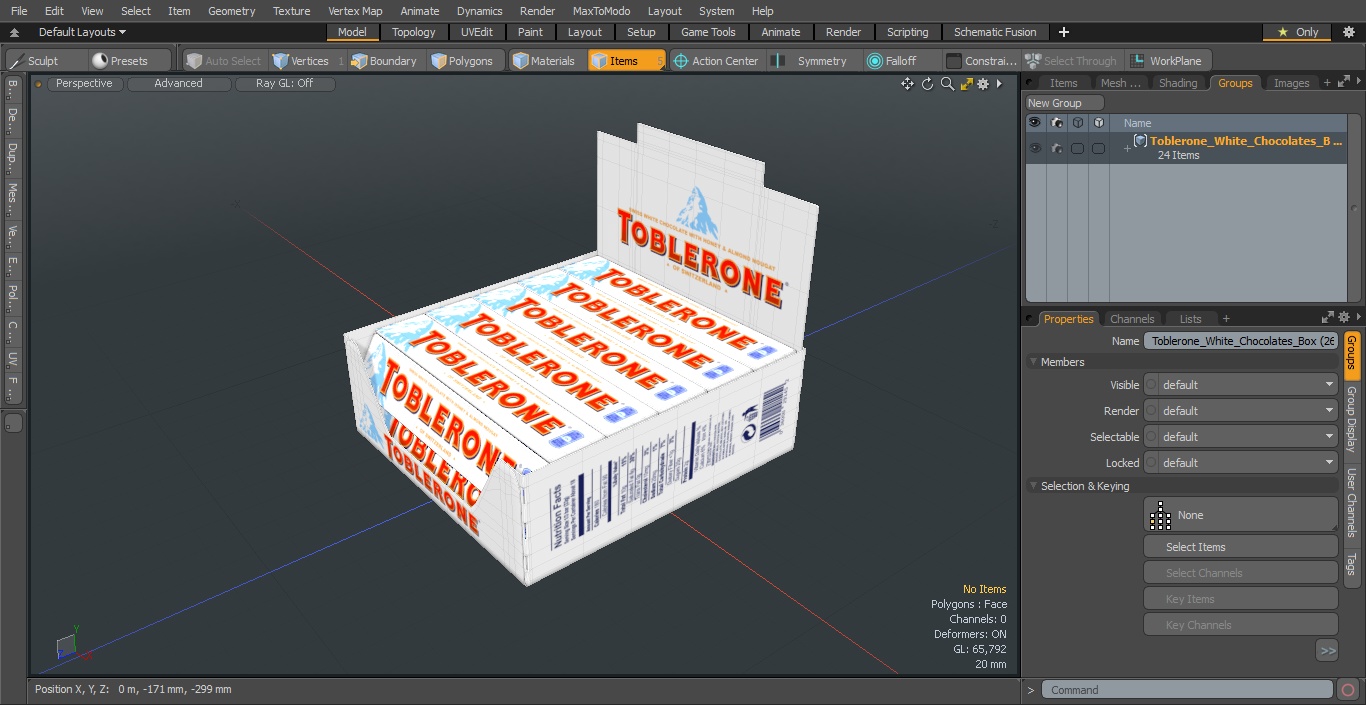
Task: Click the Command input field
Action: pyautogui.click(x=1187, y=690)
